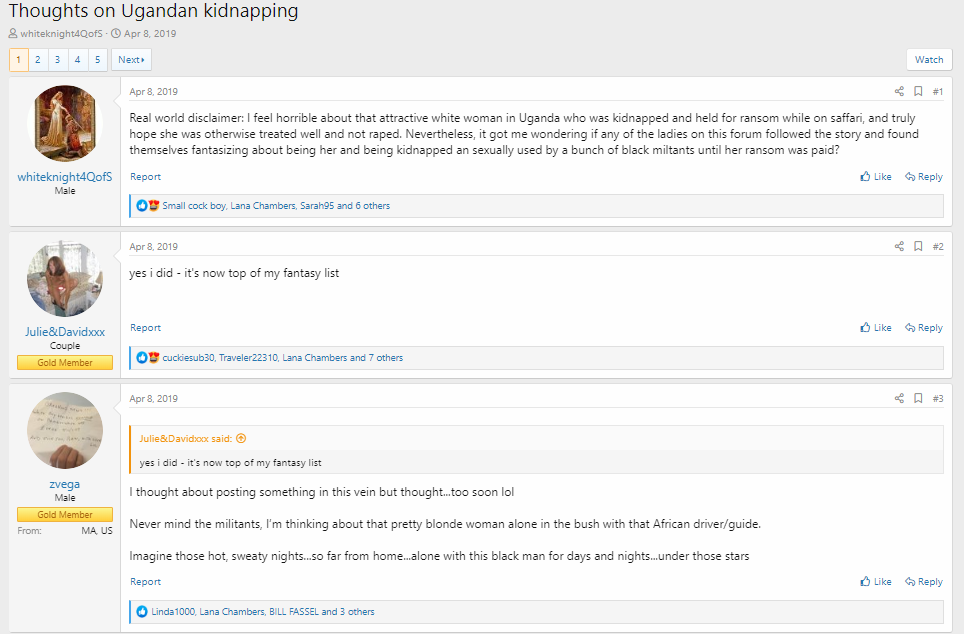Open post number #2 permalink

pyautogui.click(x=938, y=247)
